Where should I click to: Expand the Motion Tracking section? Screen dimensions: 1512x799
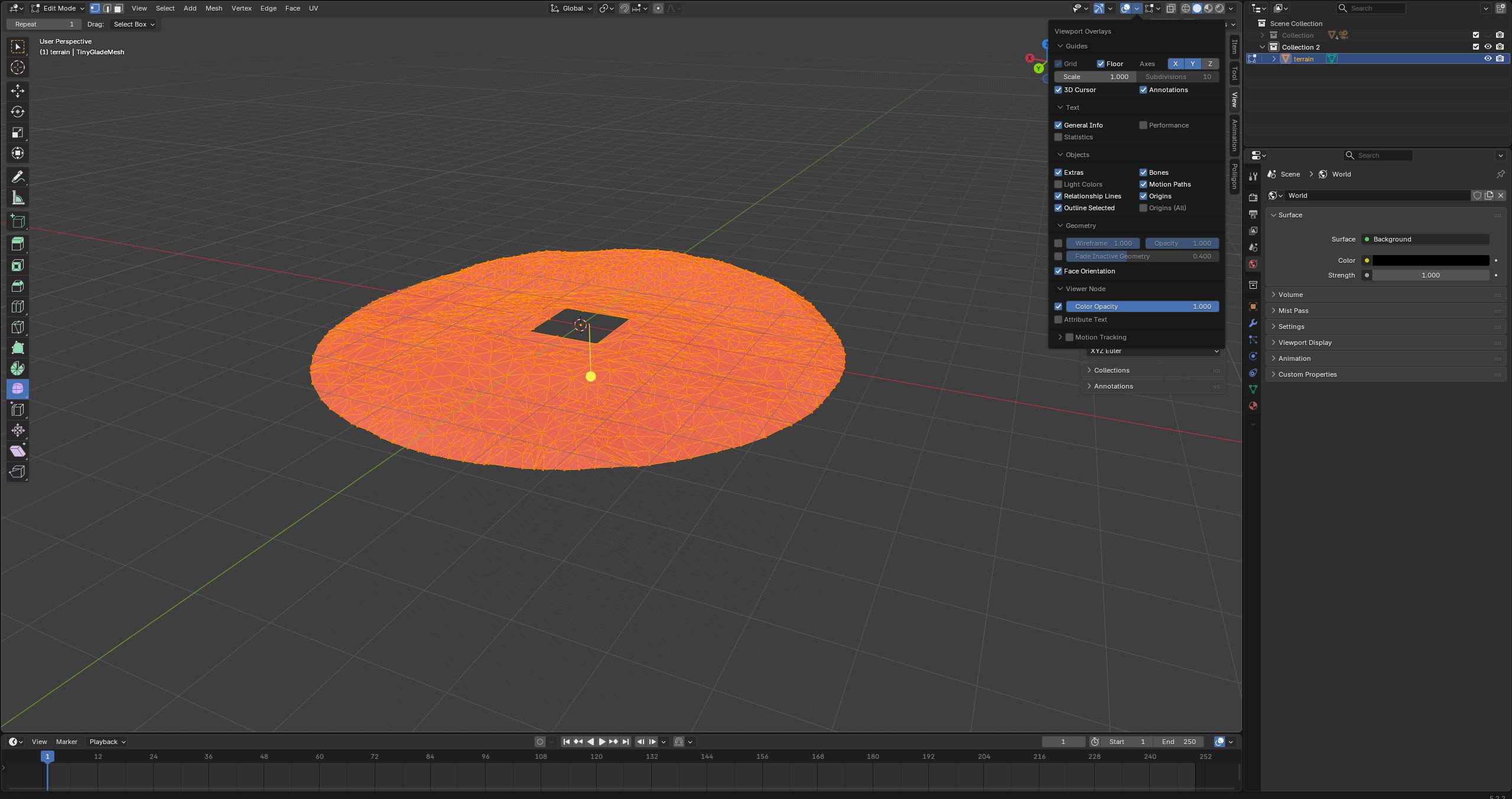pyautogui.click(x=1060, y=337)
